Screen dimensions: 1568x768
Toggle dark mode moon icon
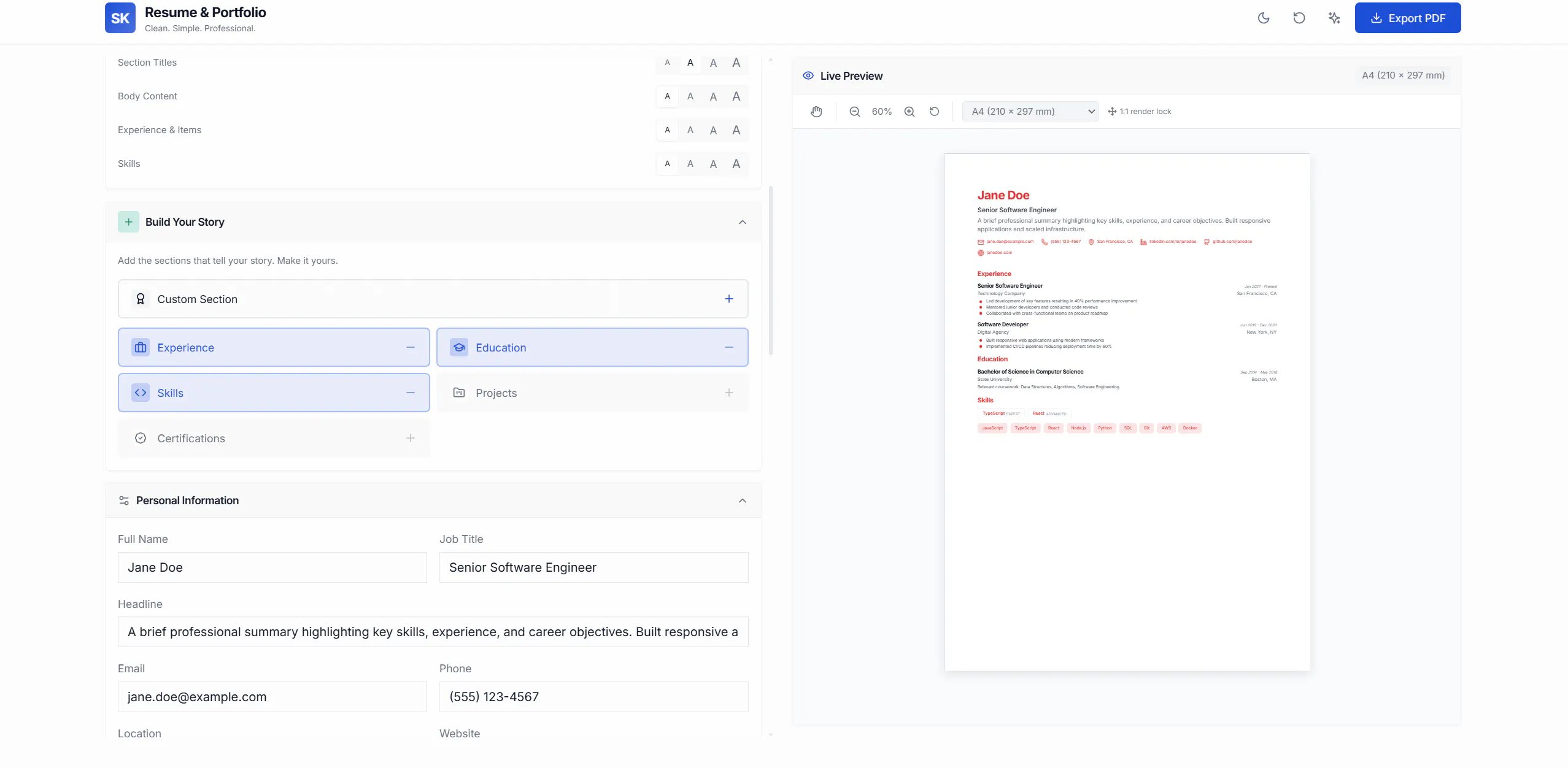click(x=1264, y=18)
